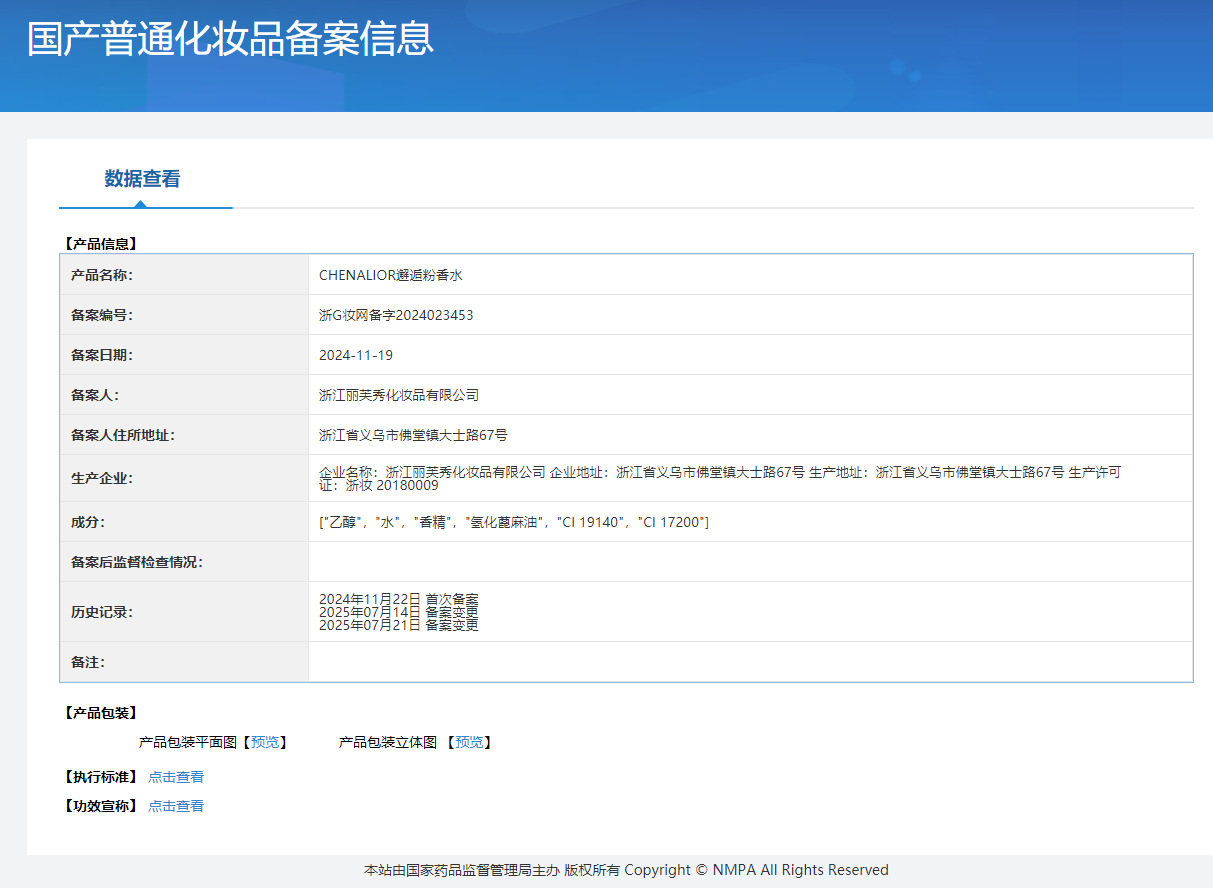
Task: Click the 产品名称 row label
Action: pos(101,275)
